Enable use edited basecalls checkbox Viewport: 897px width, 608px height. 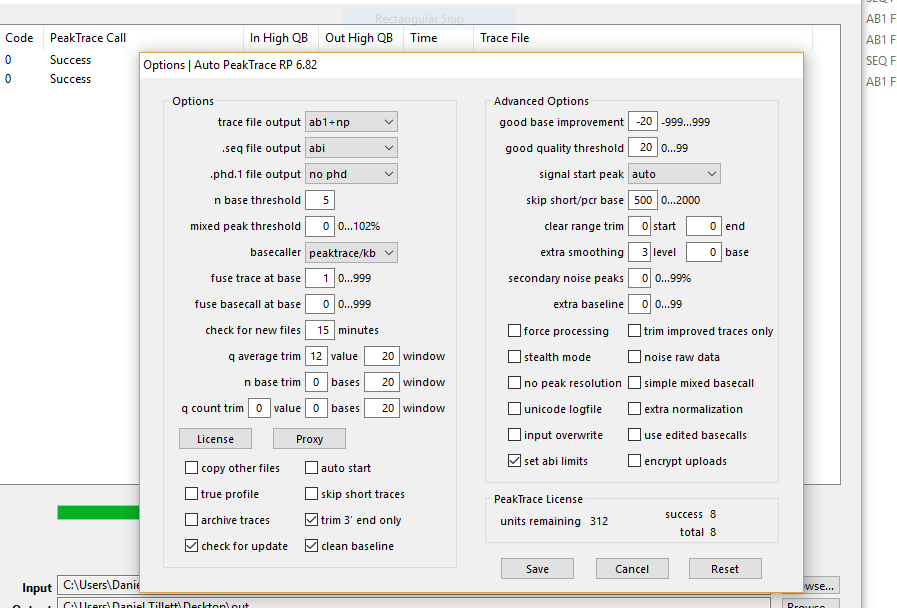(634, 435)
